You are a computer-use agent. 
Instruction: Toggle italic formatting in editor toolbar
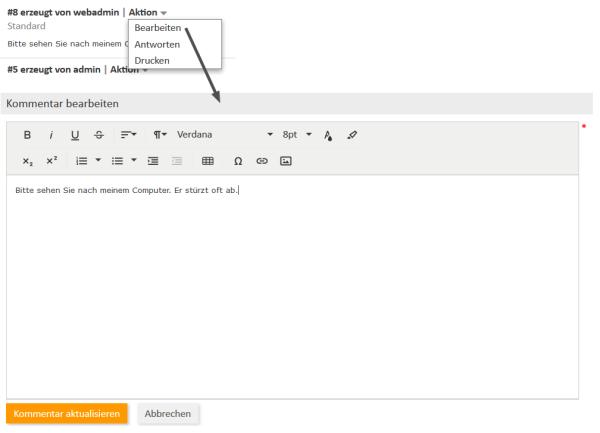click(51, 135)
